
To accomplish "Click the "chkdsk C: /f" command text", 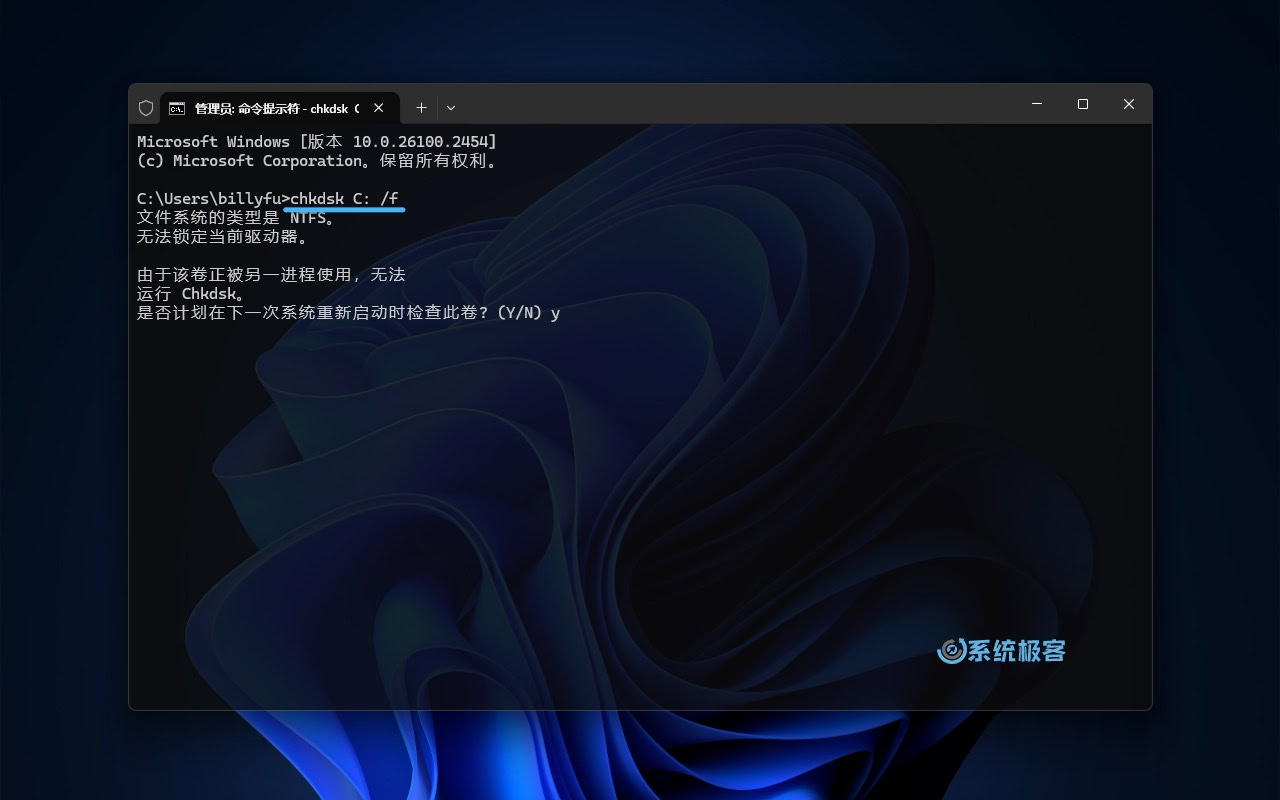I will tap(344, 198).
